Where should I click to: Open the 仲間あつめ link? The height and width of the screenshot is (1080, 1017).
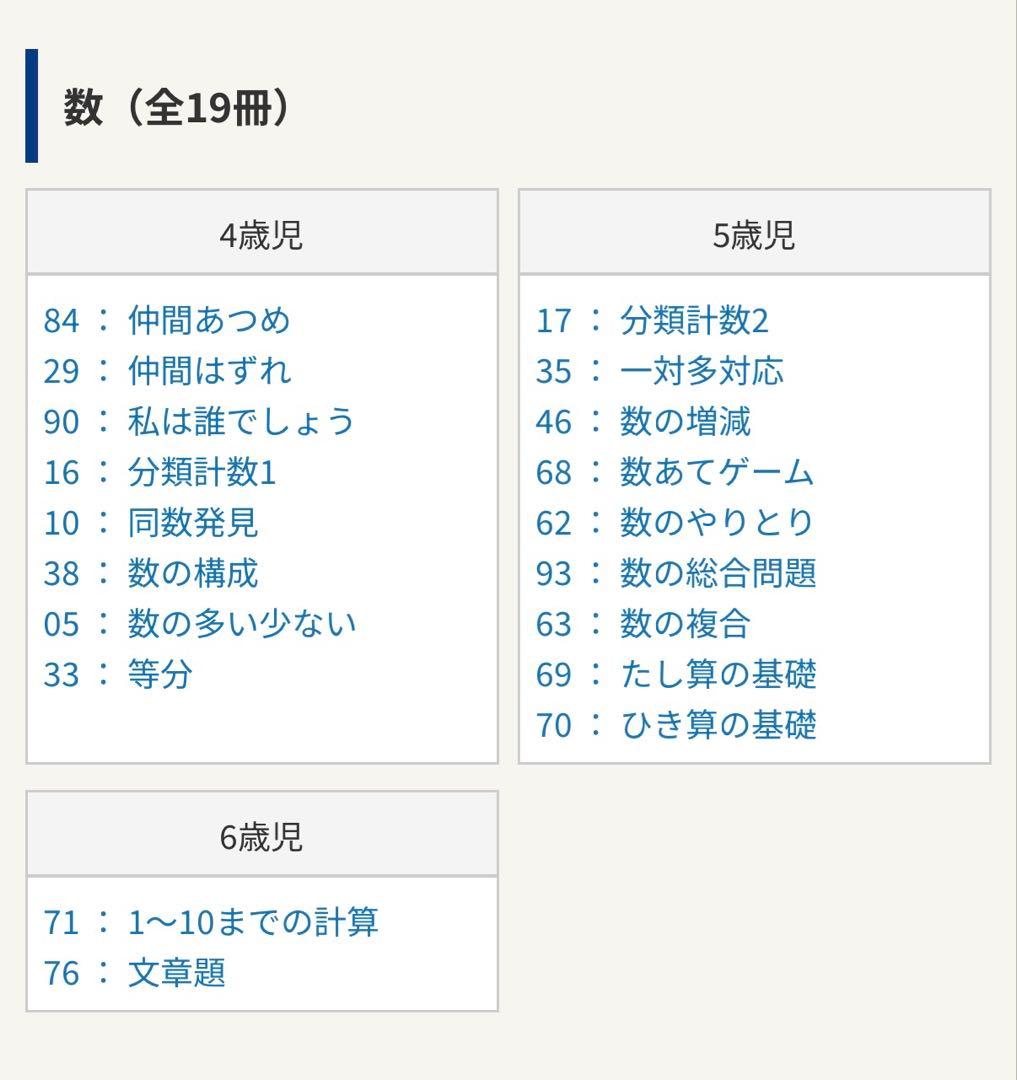coord(210,320)
